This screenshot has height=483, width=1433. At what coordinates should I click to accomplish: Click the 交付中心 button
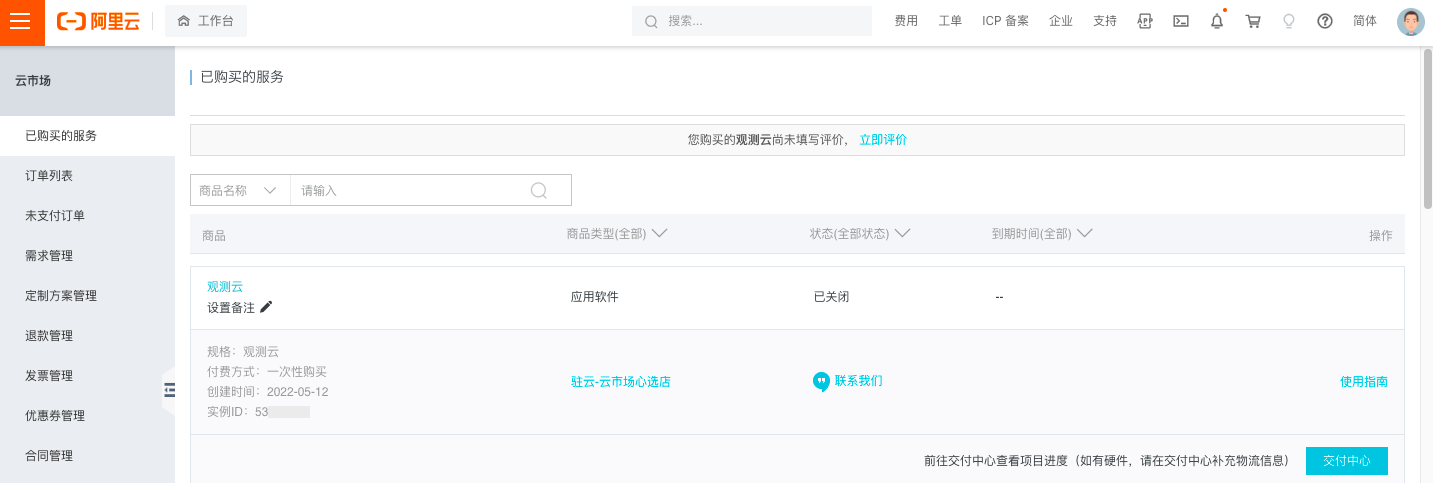tap(1347, 461)
